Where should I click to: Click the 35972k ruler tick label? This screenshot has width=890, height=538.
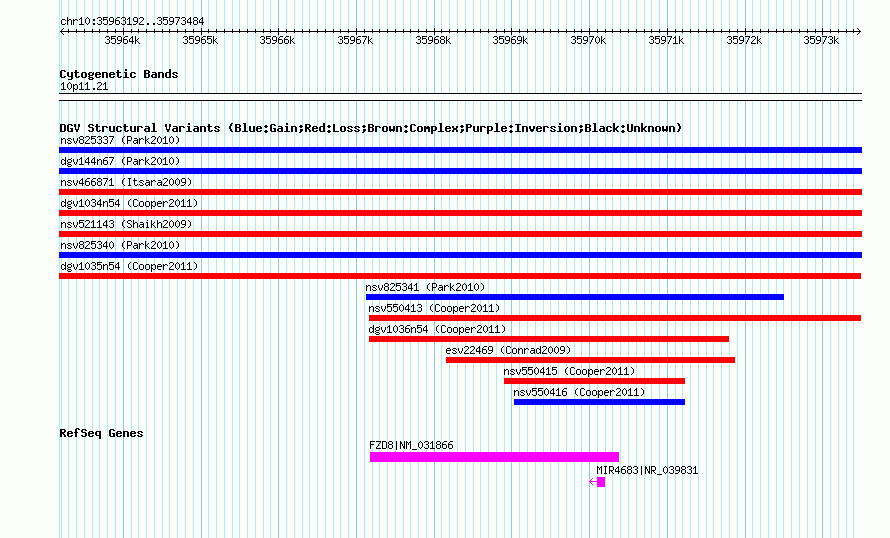click(x=744, y=40)
